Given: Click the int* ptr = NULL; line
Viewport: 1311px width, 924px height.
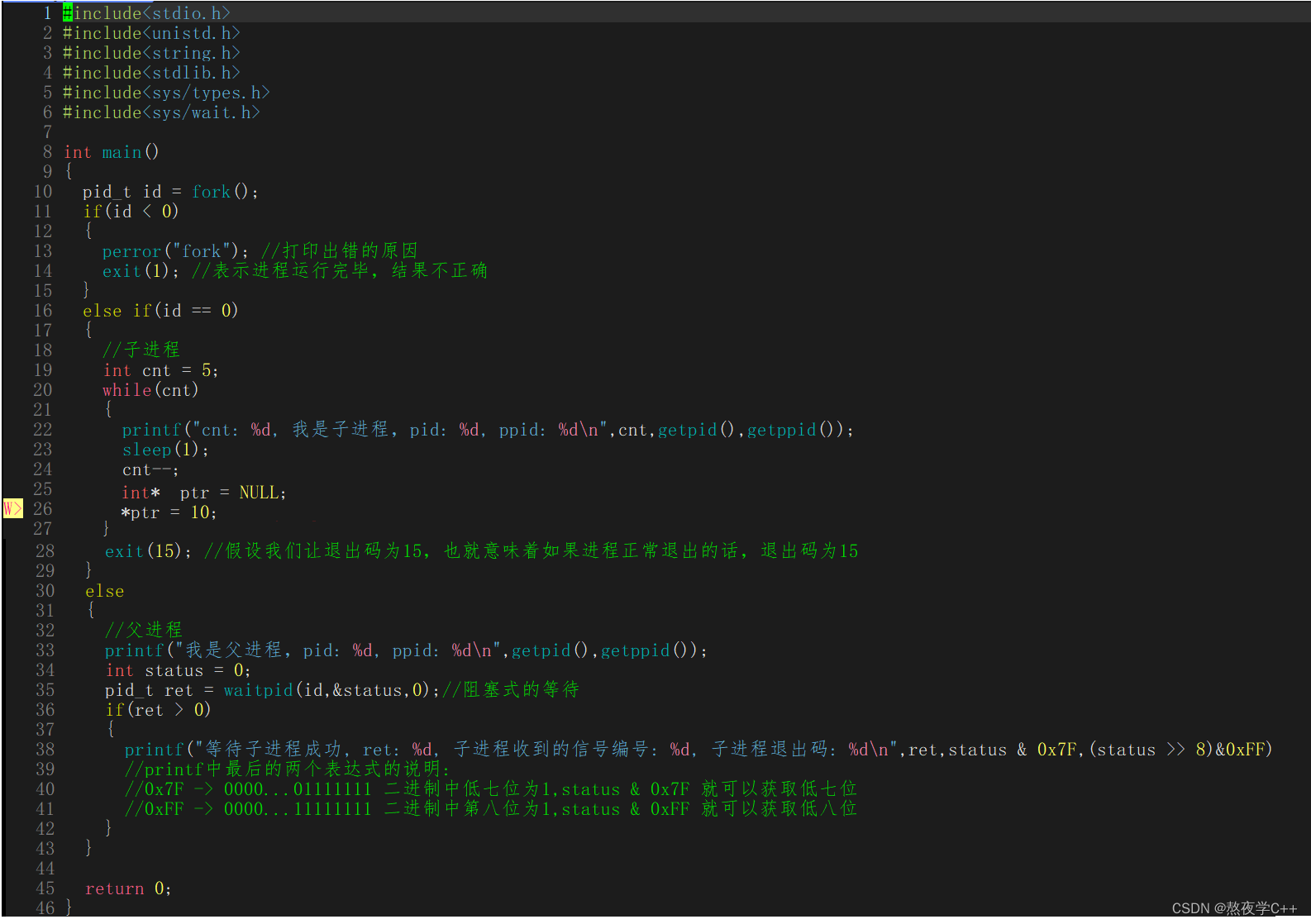Looking at the screenshot, I should [204, 493].
